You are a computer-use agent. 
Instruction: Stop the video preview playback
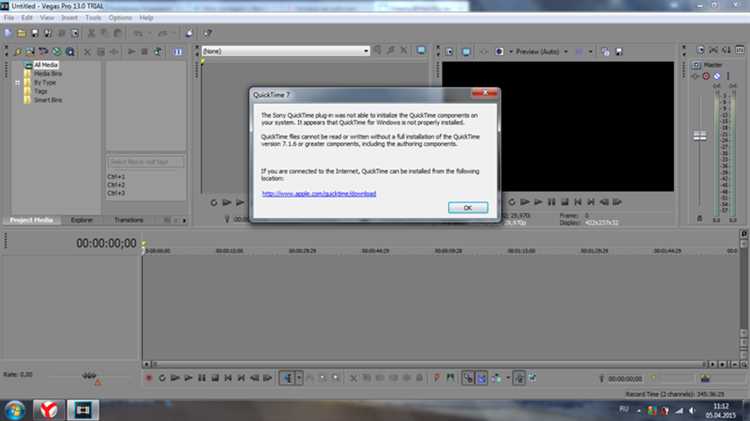(x=565, y=202)
